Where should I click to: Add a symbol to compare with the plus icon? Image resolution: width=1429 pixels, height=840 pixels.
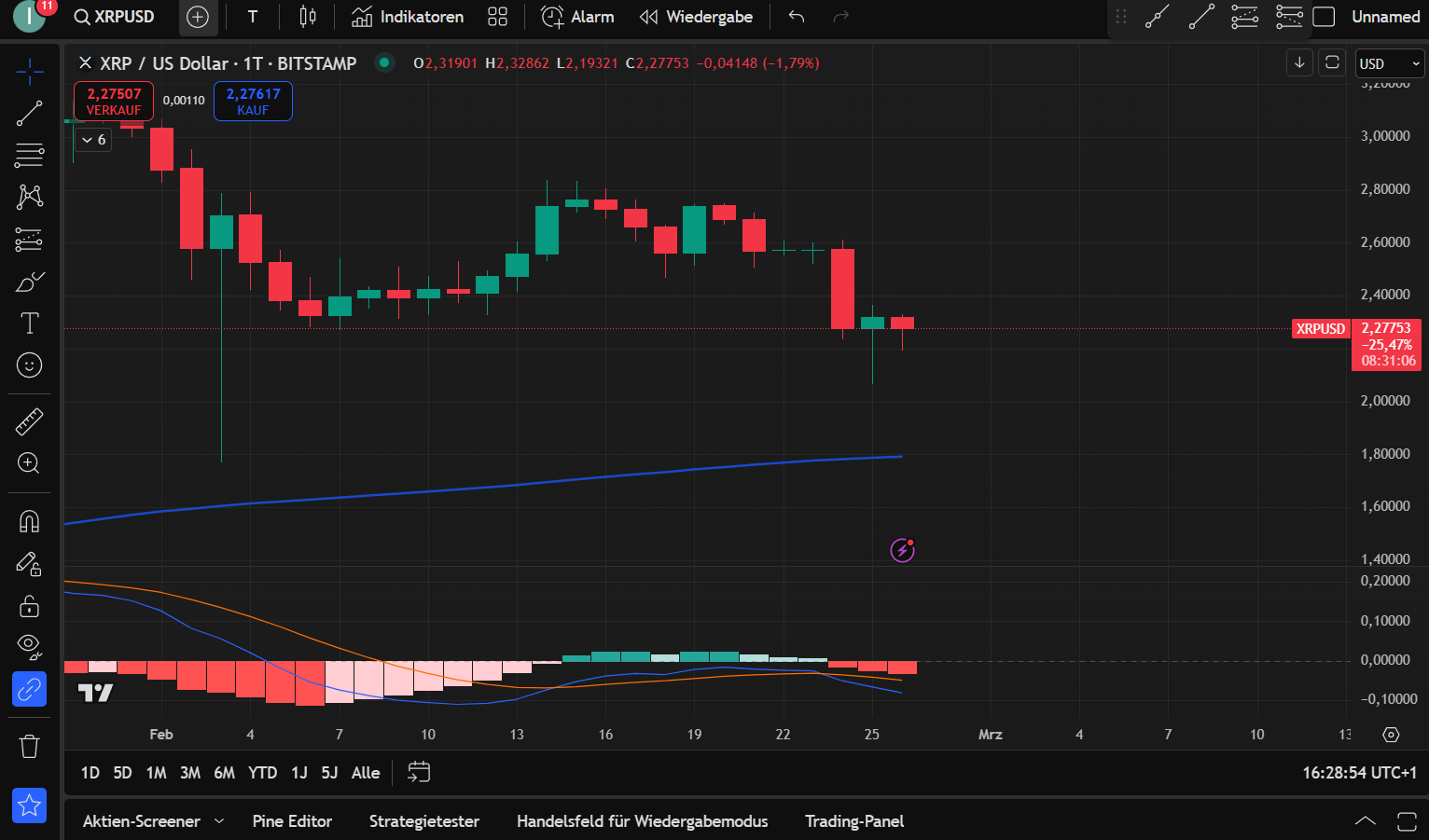(198, 17)
